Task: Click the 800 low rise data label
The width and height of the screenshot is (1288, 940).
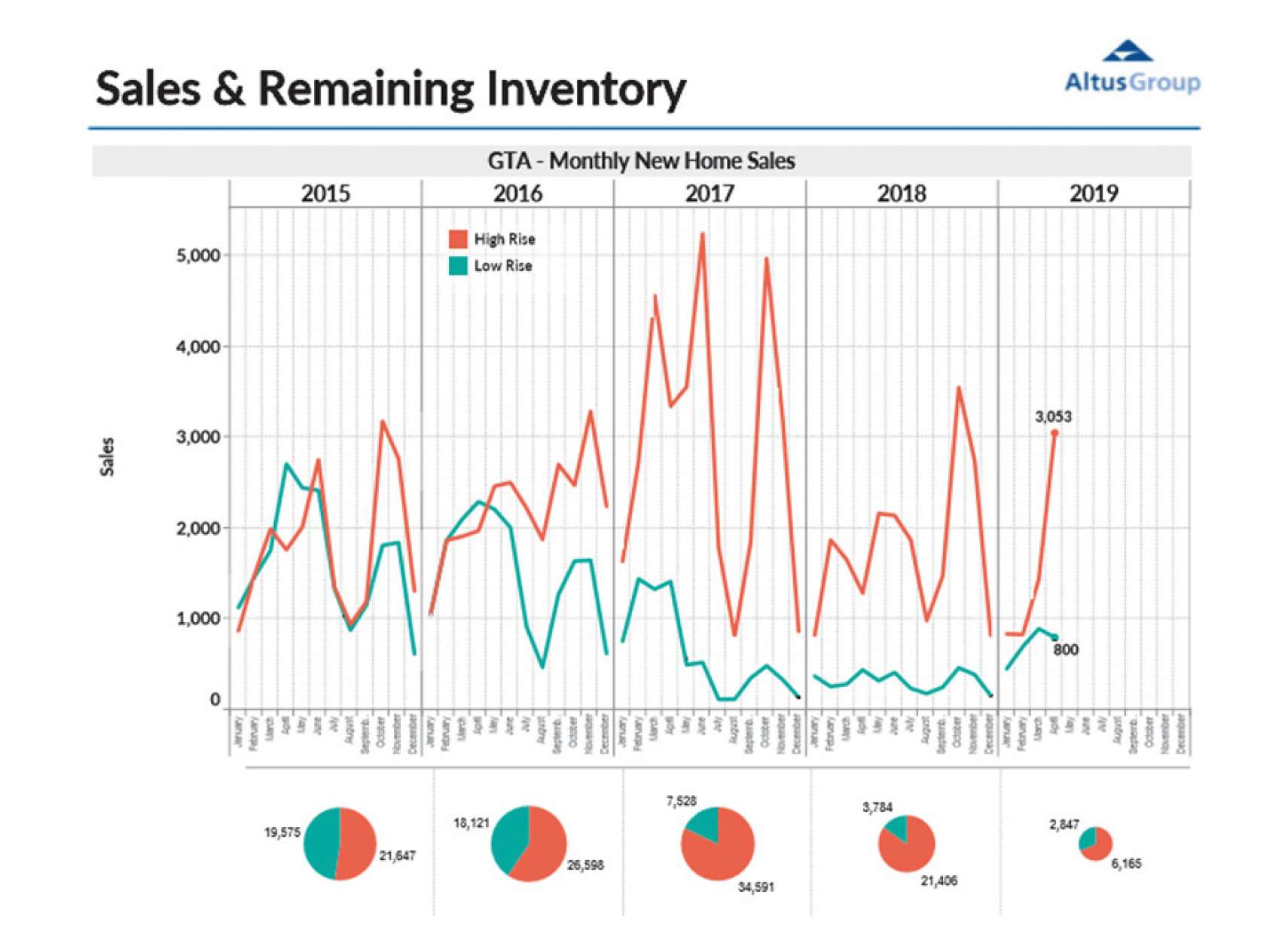Action: tap(1066, 650)
